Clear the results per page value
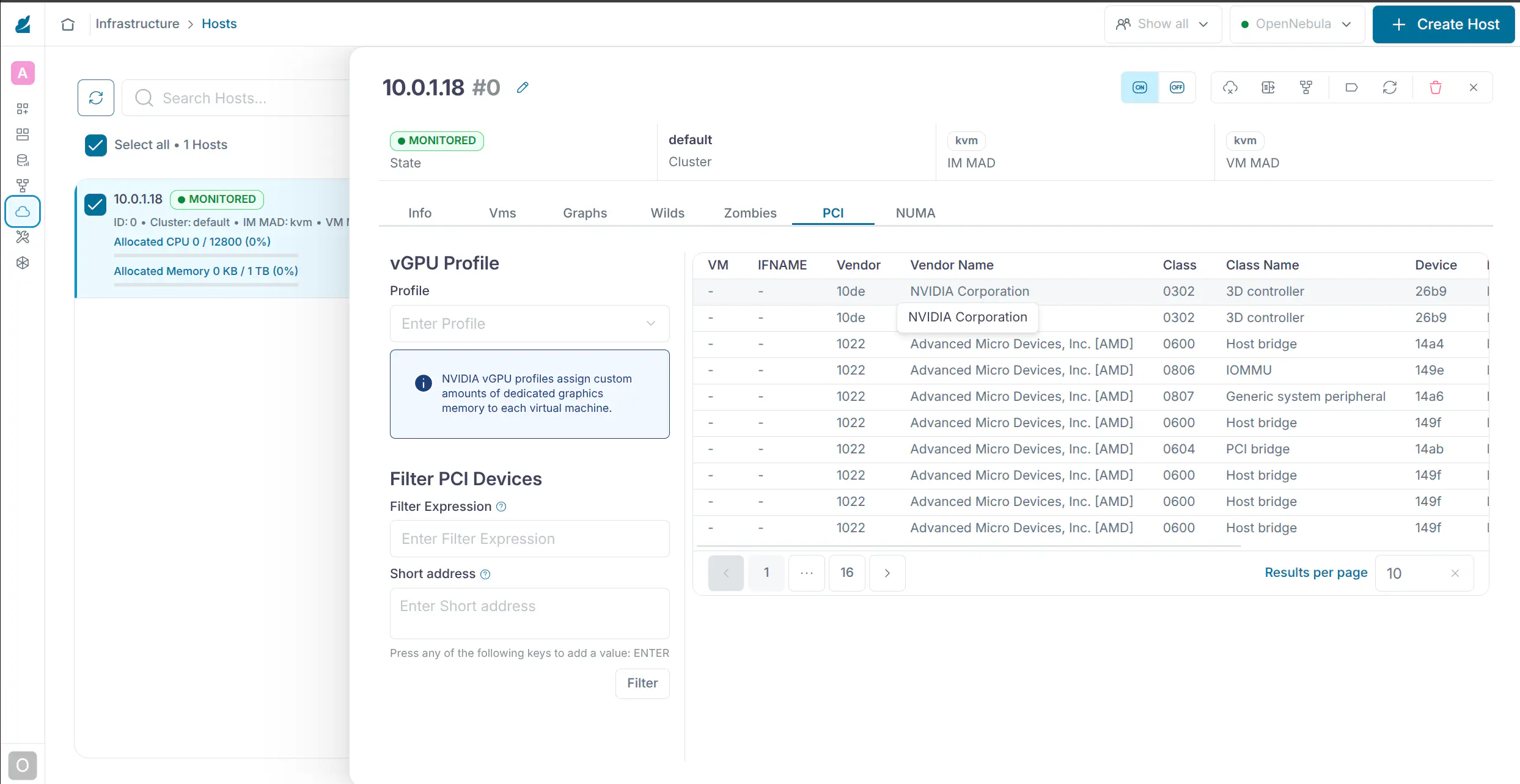Screen dimensions: 1520x784 [x=1455, y=573]
